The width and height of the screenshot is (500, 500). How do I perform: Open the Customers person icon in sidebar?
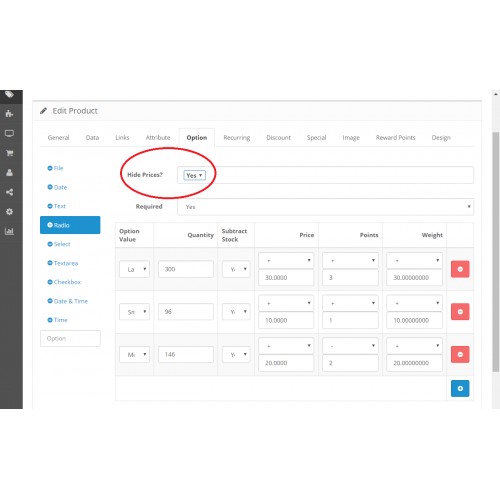[x=9, y=172]
